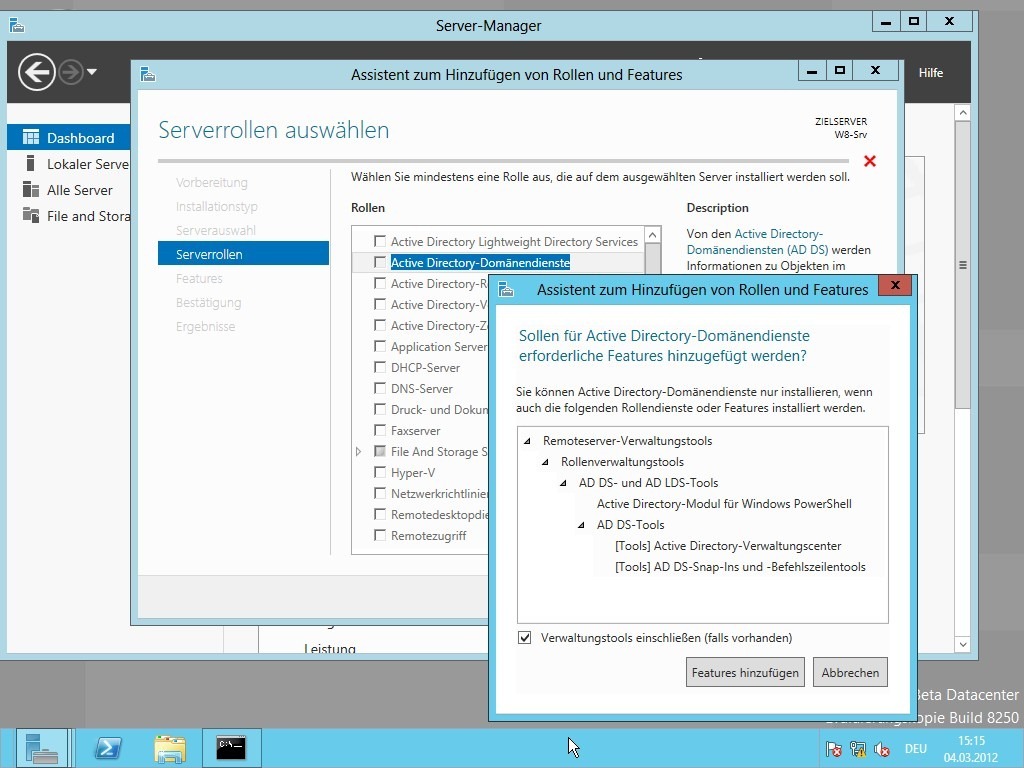Open Alle Server in the sidebar

pos(69,190)
